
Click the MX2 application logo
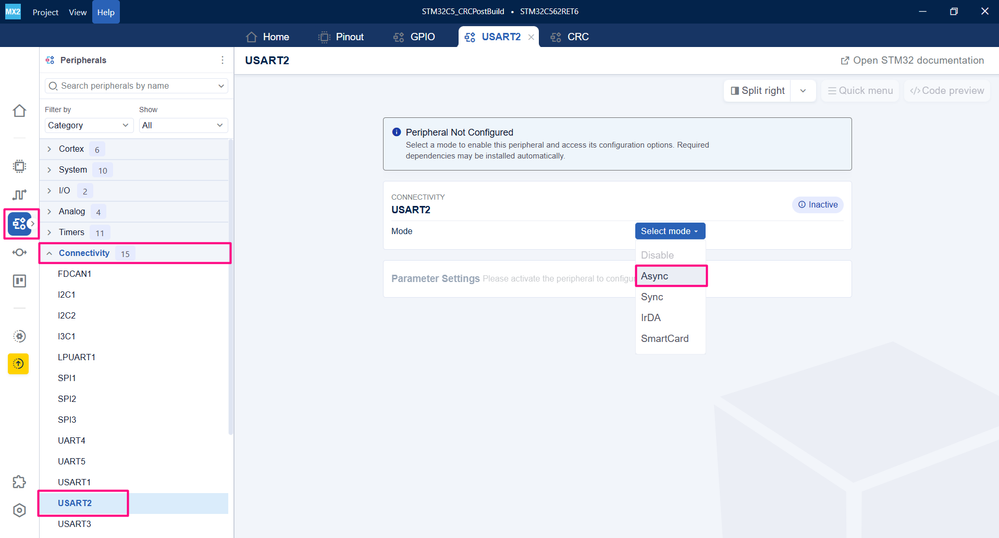(x=13, y=11)
